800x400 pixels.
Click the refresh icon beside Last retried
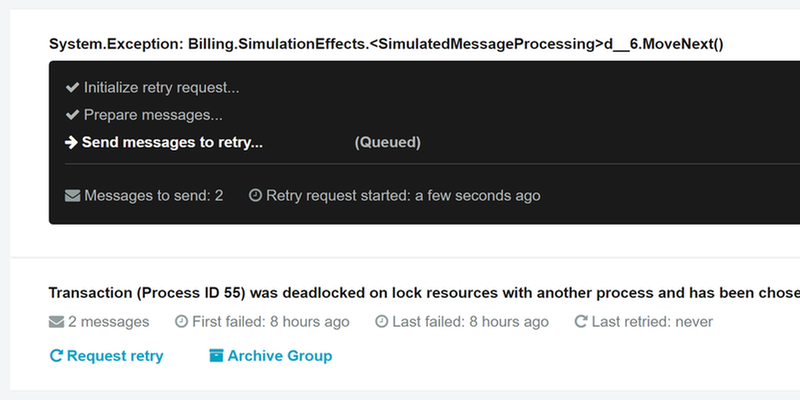click(x=580, y=322)
